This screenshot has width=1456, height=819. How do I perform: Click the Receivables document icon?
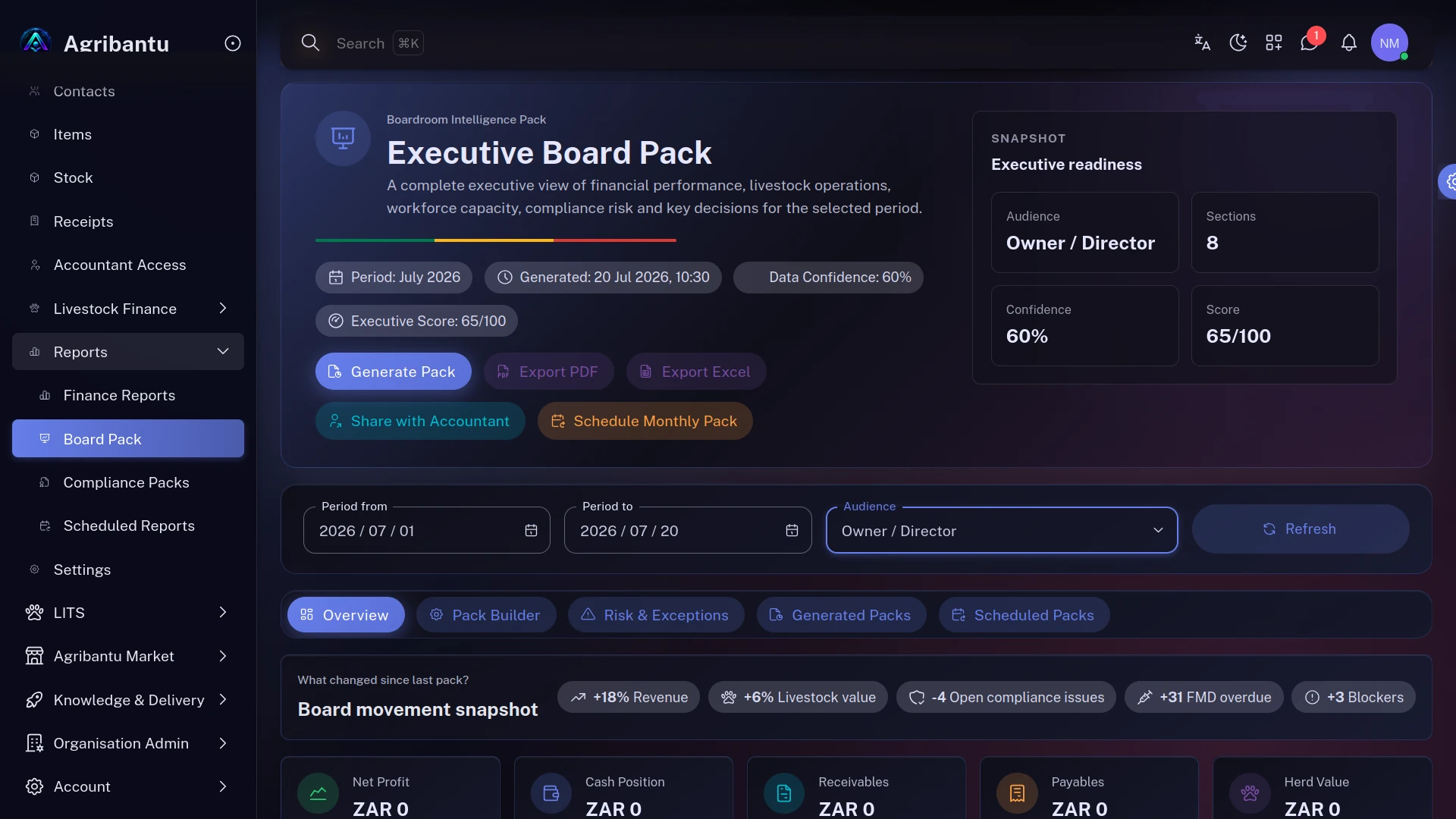[x=784, y=793]
